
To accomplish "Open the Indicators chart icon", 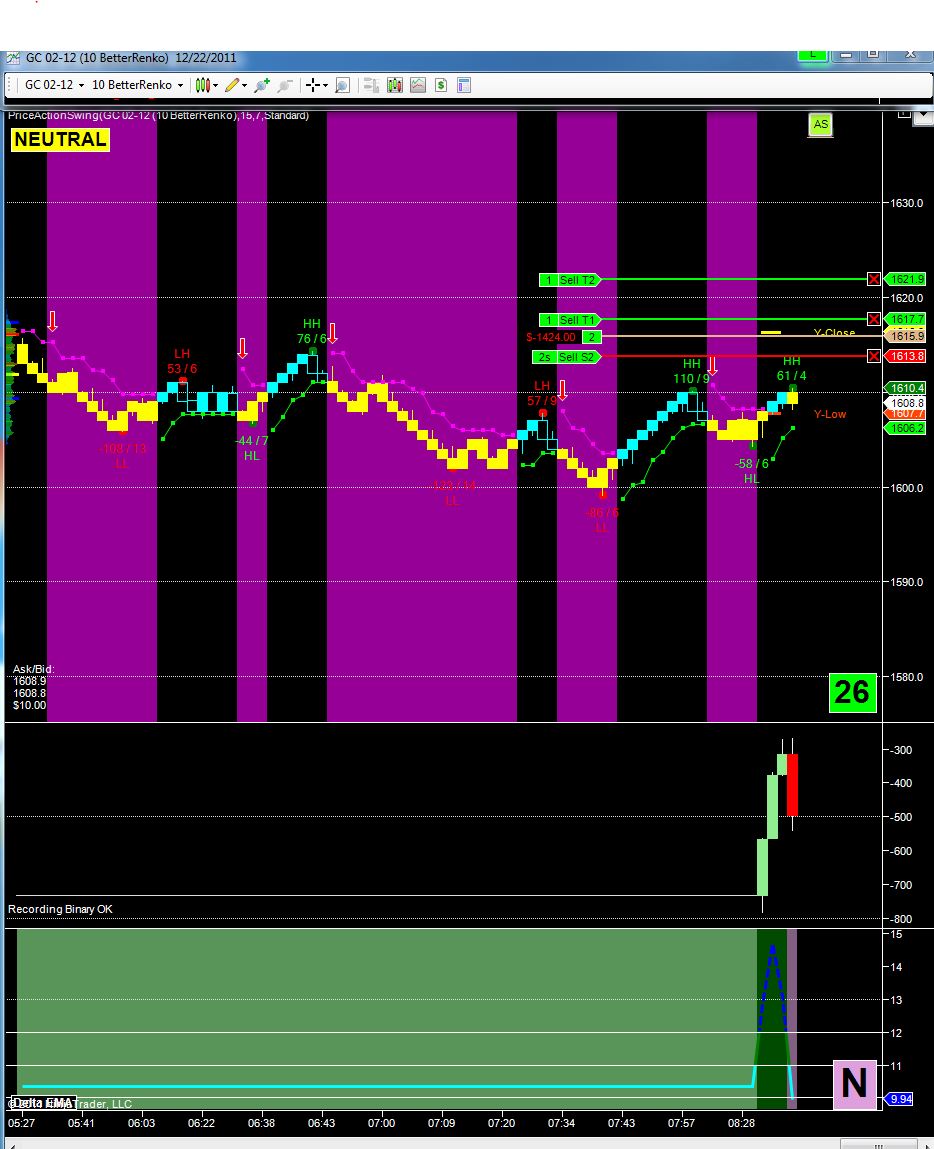I will point(418,85).
